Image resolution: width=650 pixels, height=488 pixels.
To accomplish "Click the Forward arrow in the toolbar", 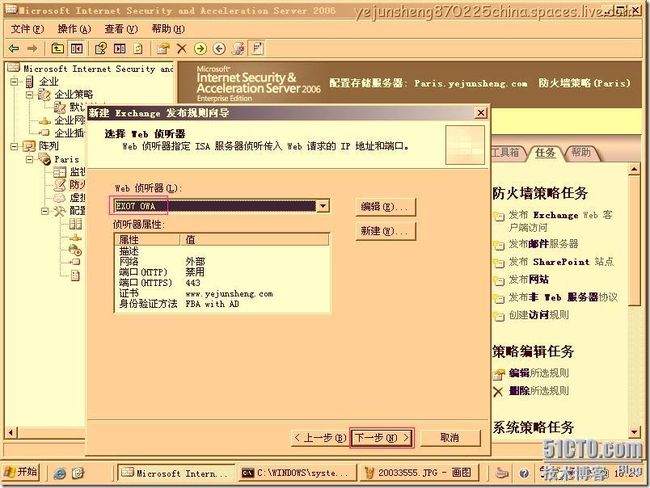I will click(32, 49).
